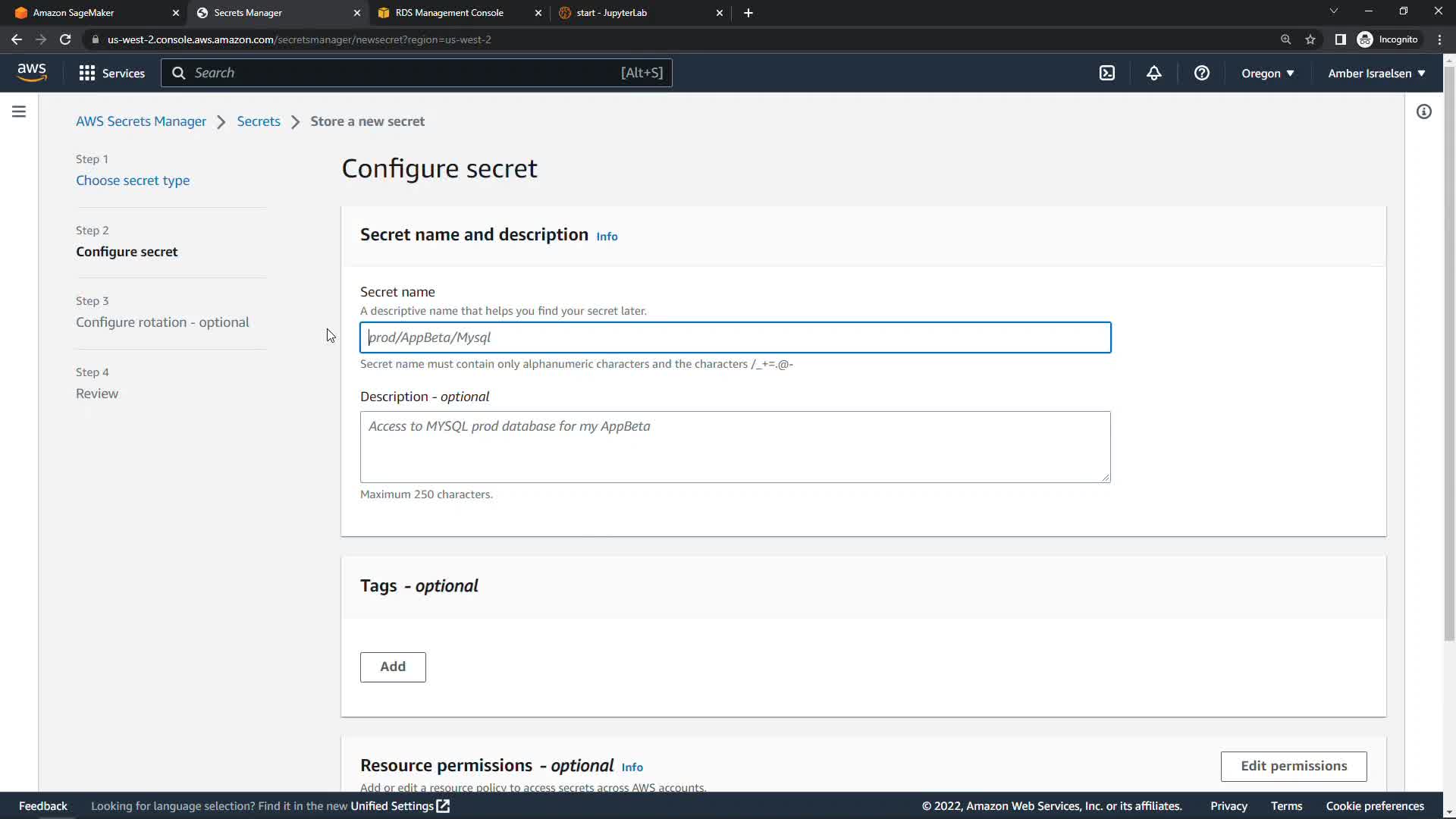The width and height of the screenshot is (1456, 819).
Task: Switch to the RDS Management Console tab
Action: (449, 13)
